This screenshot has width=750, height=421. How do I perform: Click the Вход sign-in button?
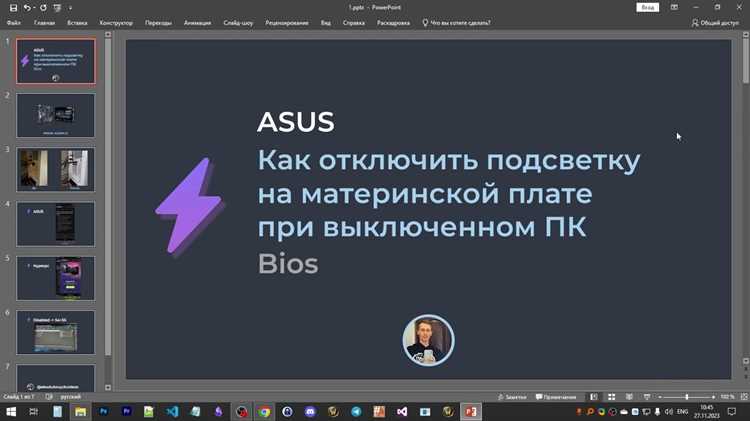tap(648, 7)
